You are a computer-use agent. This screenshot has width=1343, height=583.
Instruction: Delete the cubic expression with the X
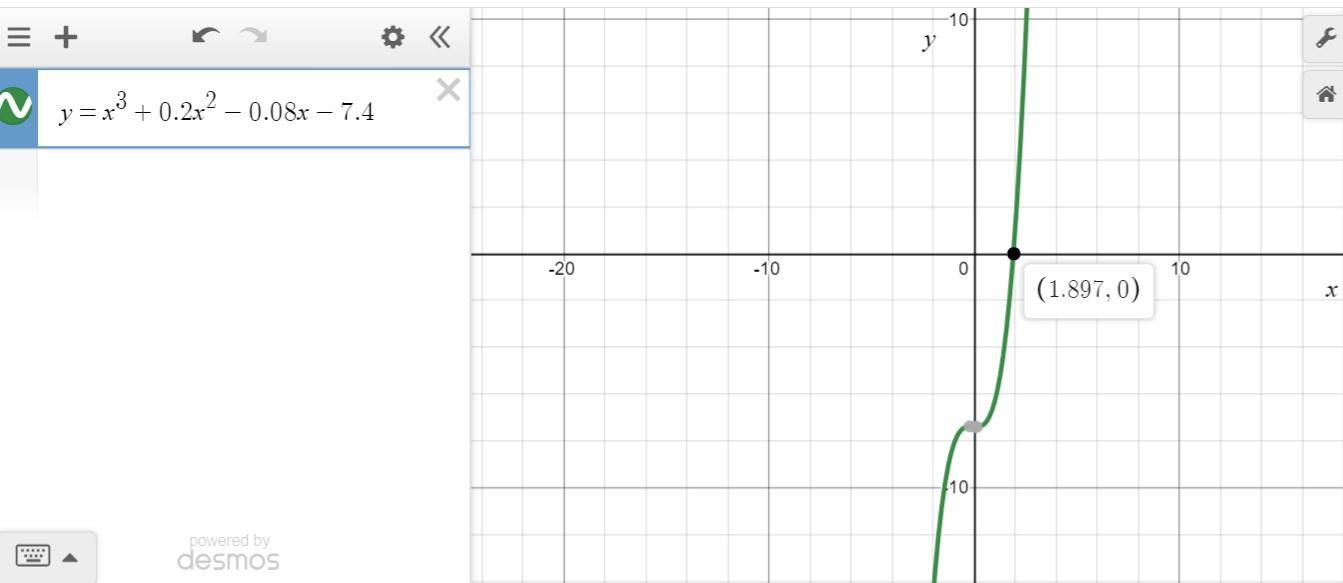[448, 90]
